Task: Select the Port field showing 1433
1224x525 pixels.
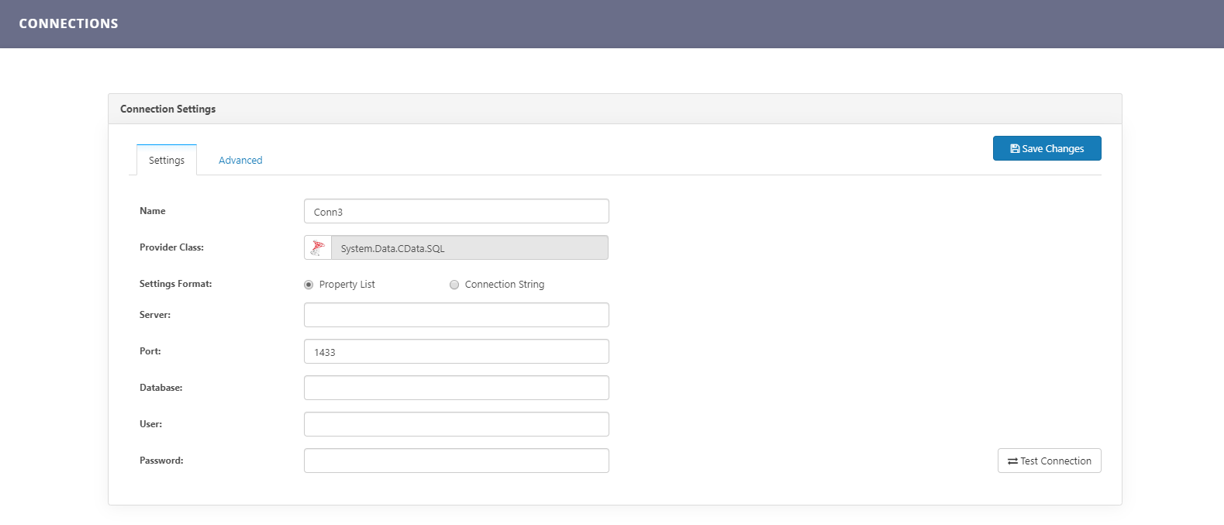Action: pos(456,352)
